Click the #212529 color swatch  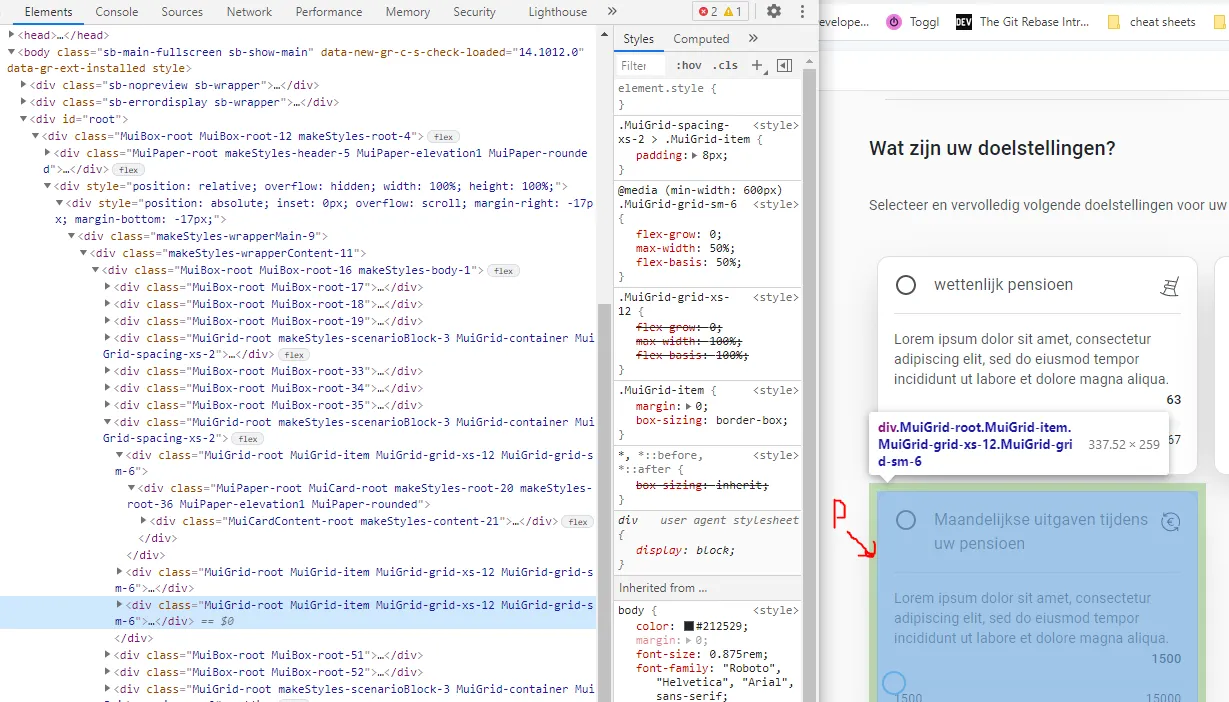click(689, 626)
